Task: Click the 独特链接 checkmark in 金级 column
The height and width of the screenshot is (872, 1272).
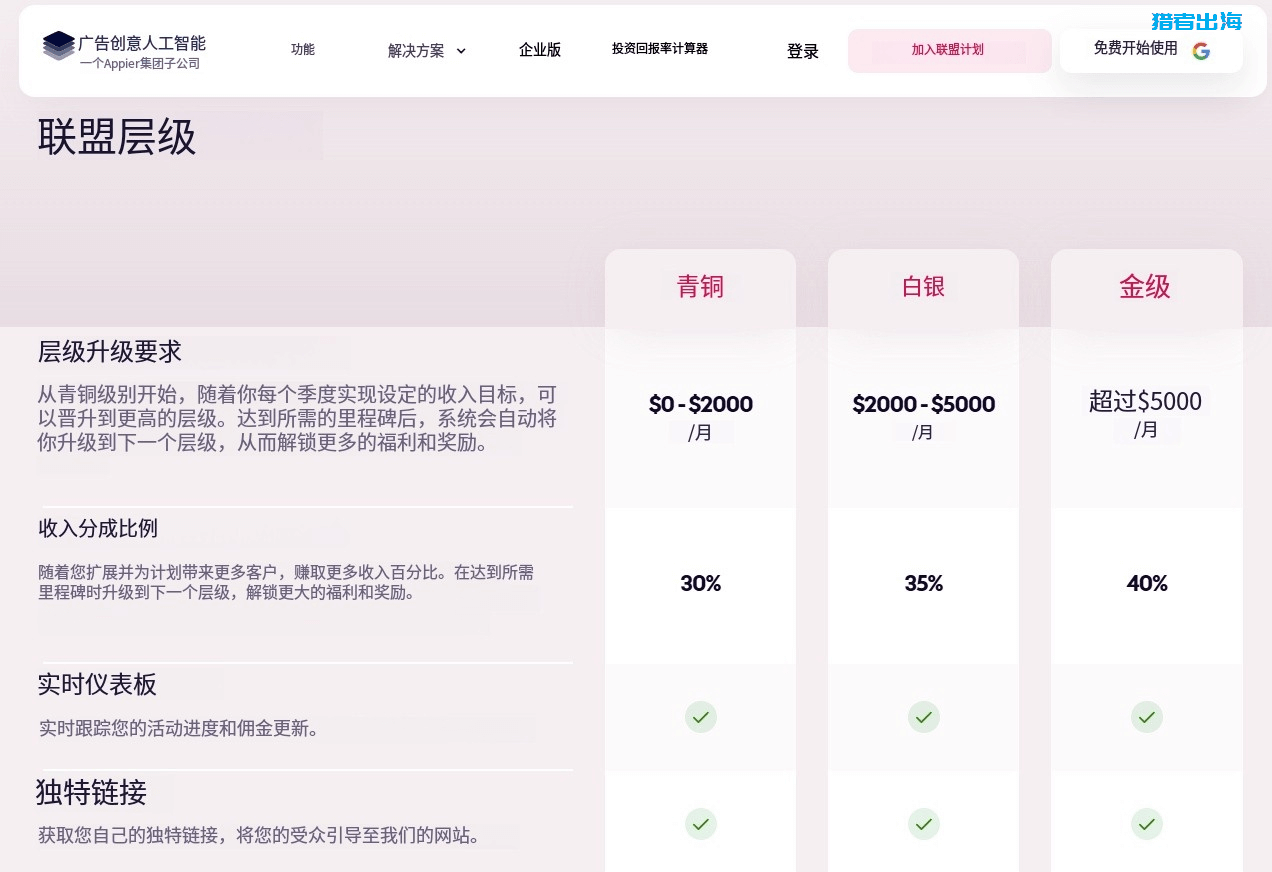Action: click(x=1146, y=824)
